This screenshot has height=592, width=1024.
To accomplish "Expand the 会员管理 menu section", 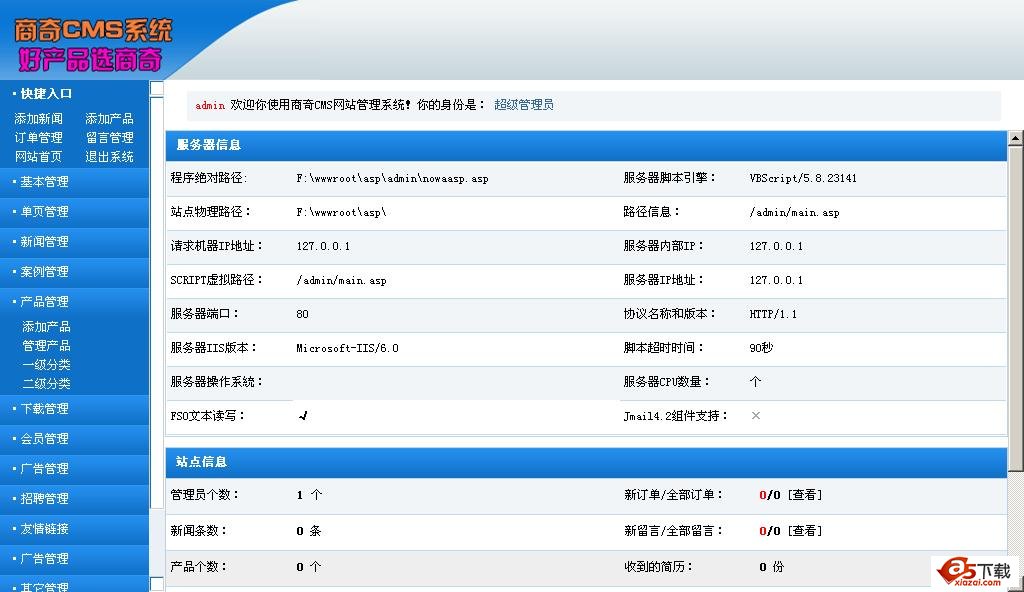I will click(45, 439).
